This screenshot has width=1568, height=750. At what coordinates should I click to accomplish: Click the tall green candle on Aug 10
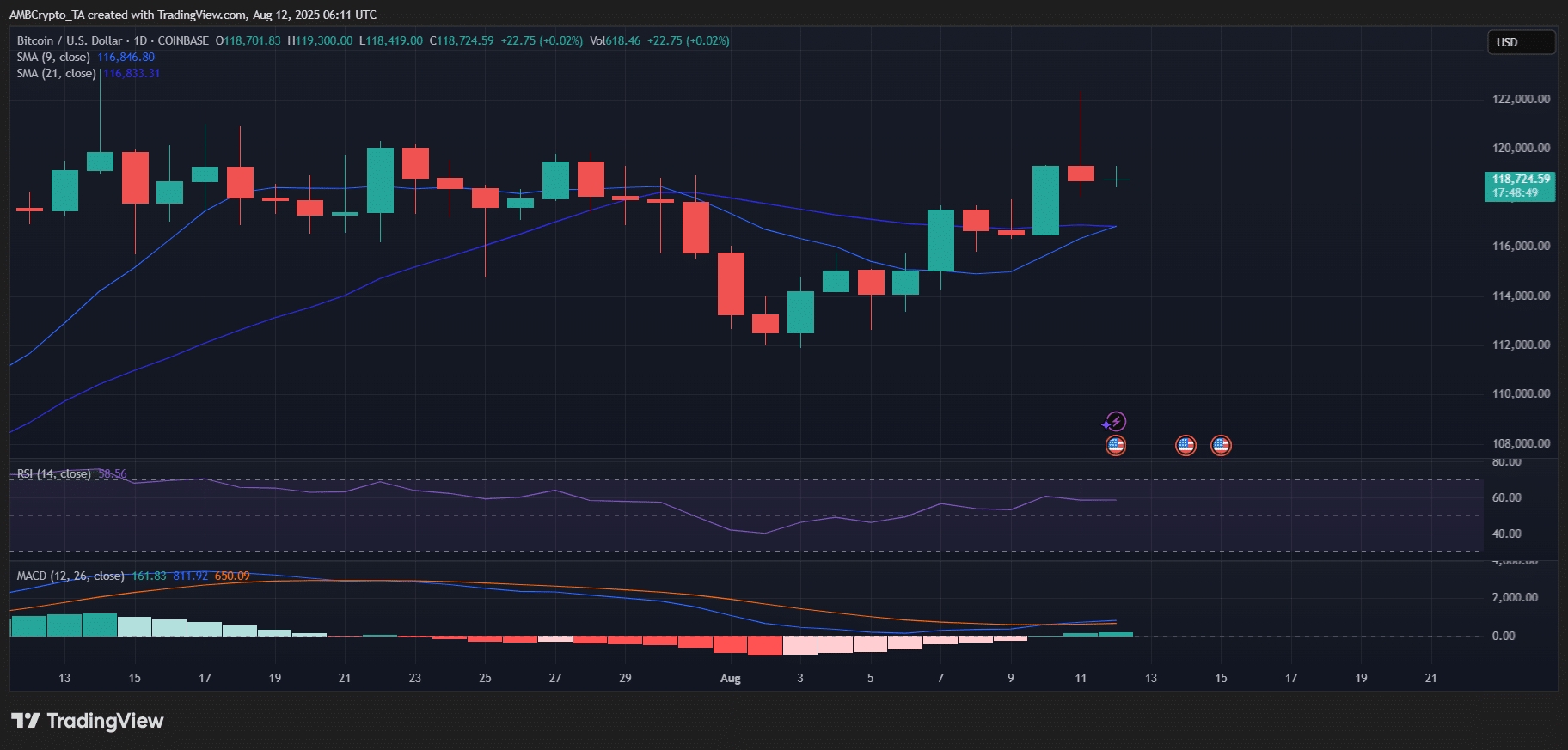click(1045, 200)
